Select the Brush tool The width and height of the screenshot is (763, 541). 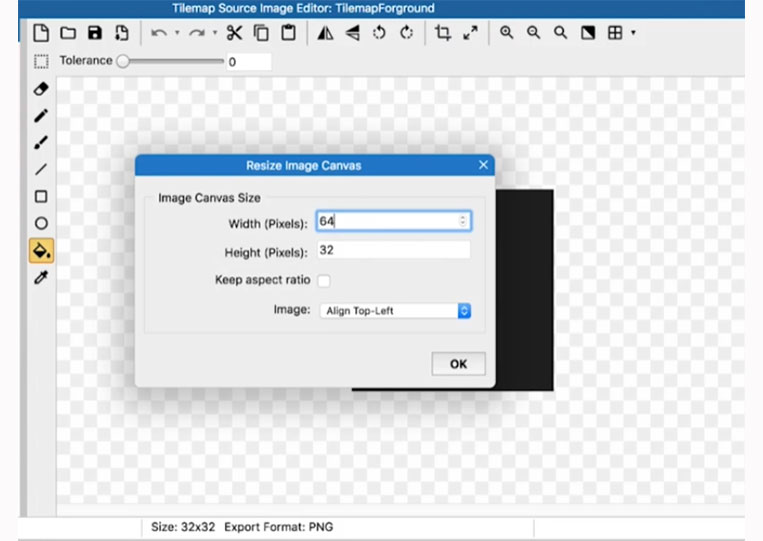[x=41, y=143]
